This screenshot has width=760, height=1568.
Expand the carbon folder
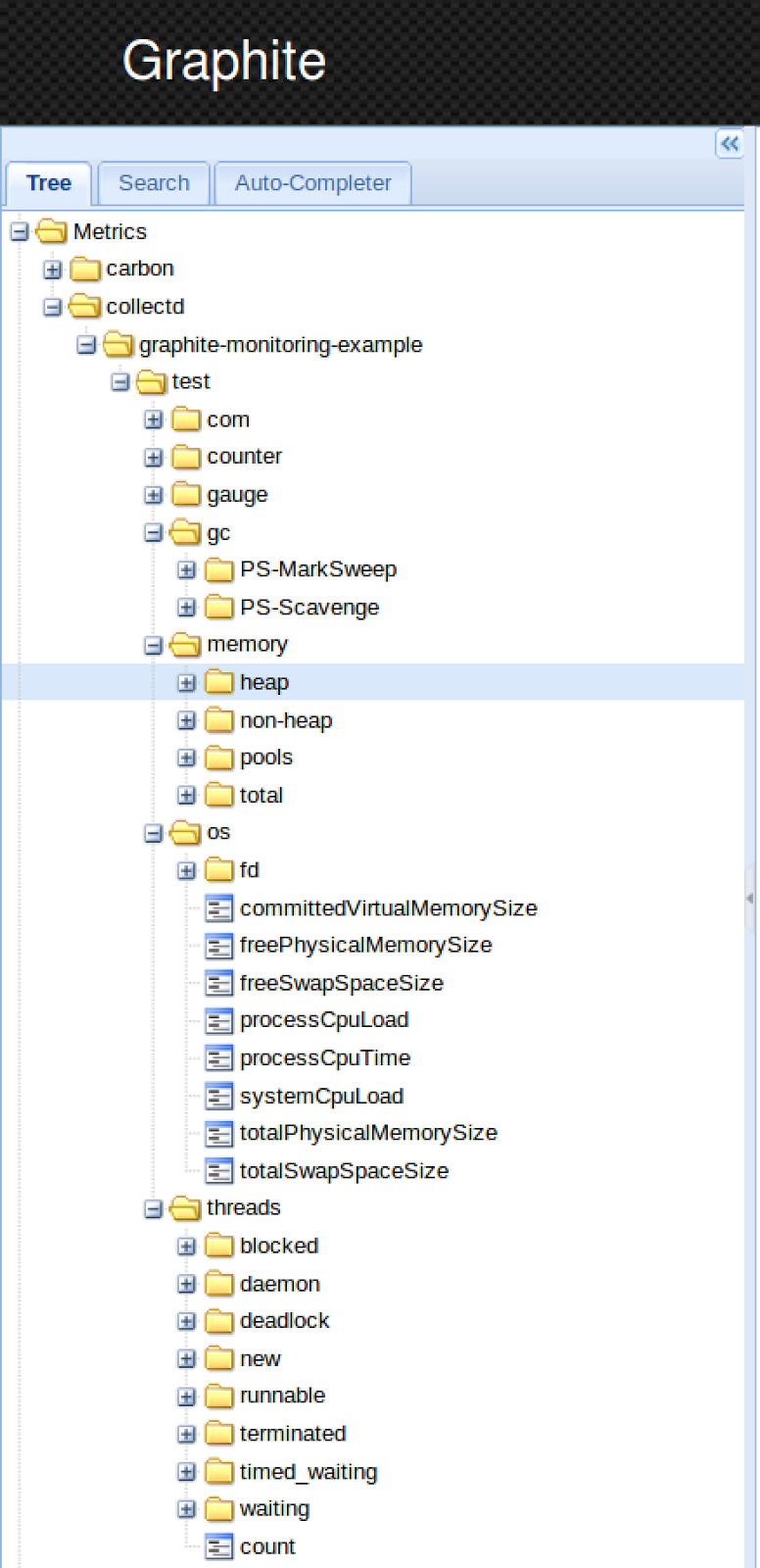pos(53,269)
